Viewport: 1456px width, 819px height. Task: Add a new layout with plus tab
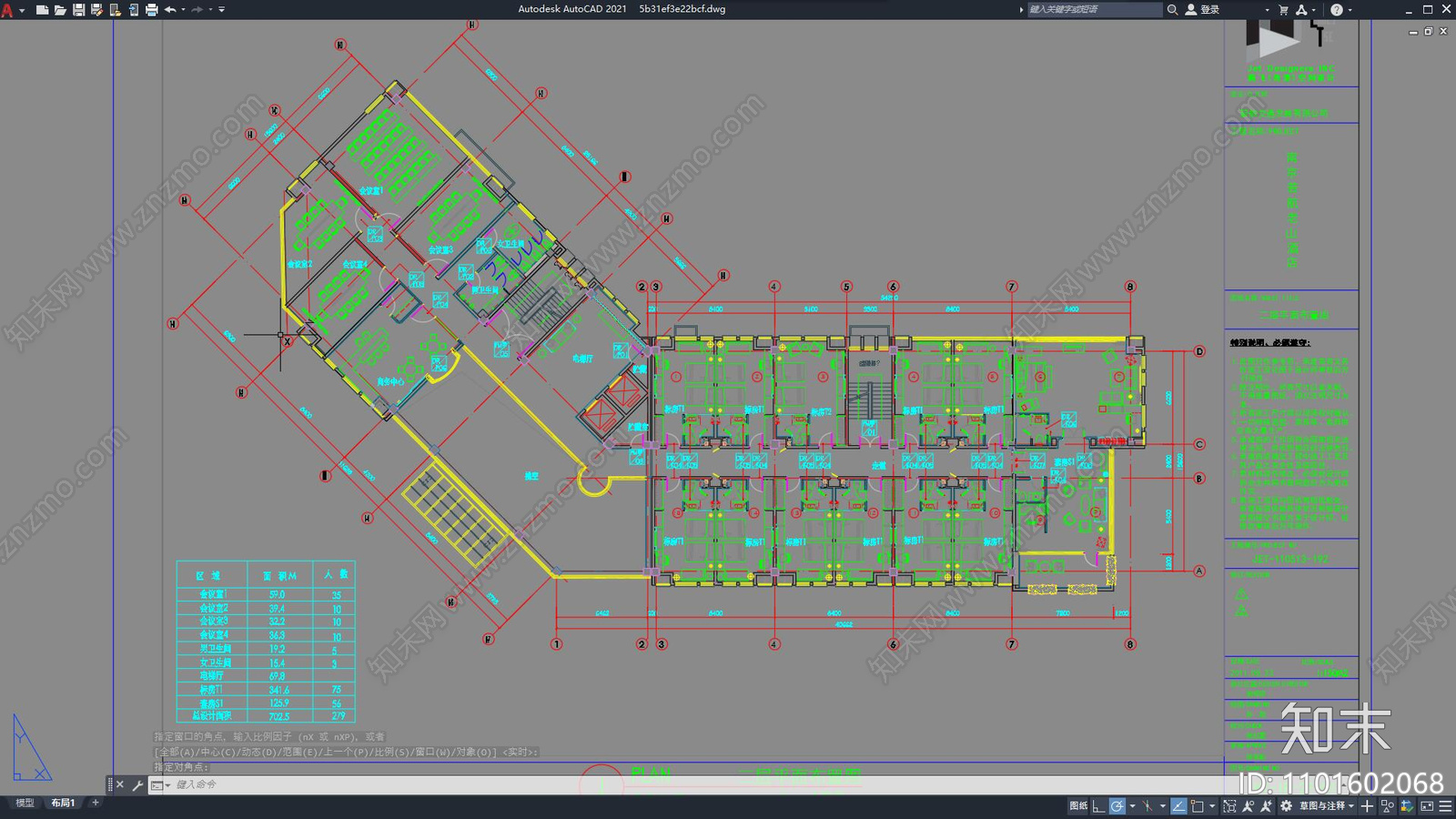pyautogui.click(x=96, y=803)
